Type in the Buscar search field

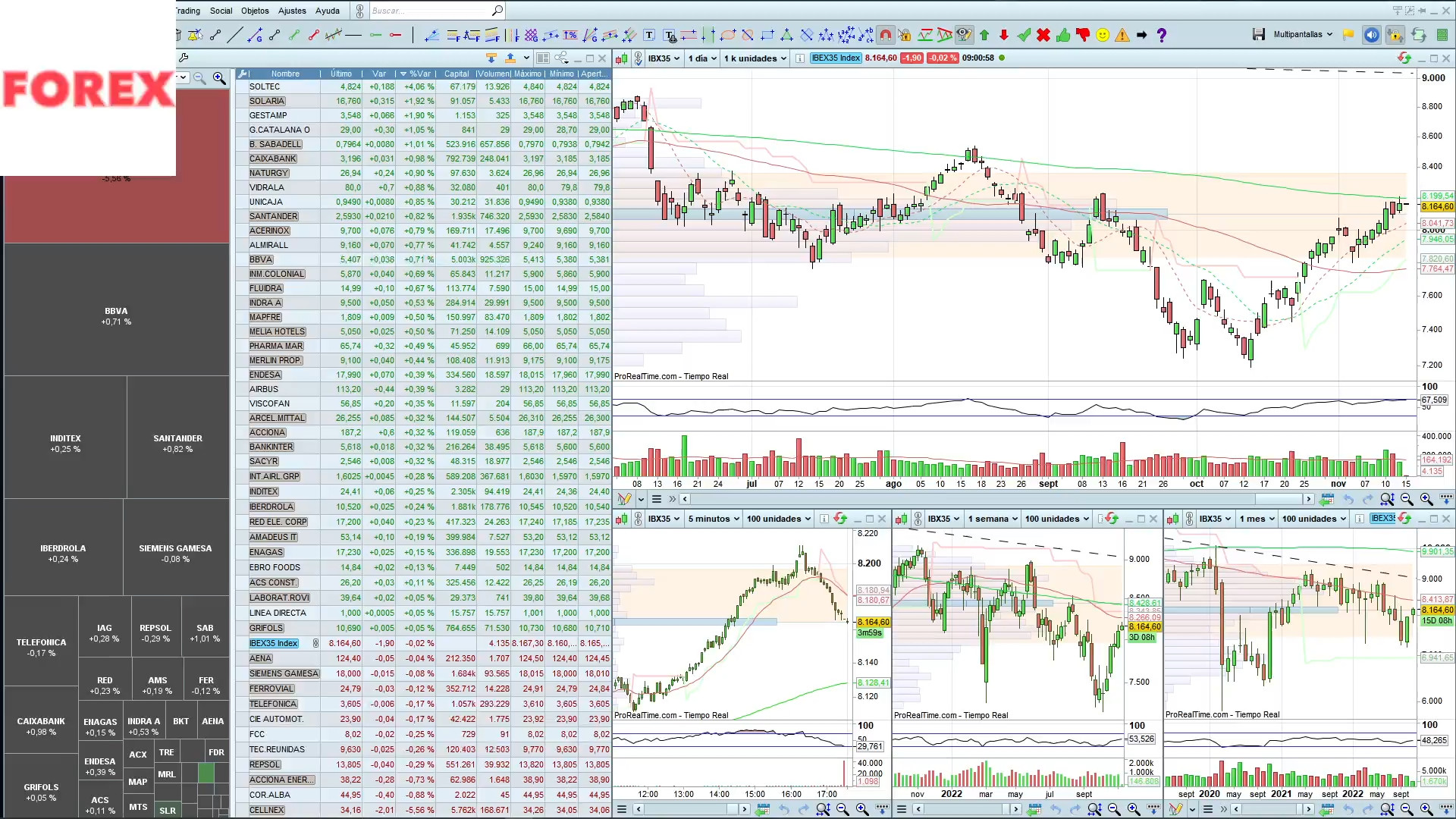pos(428,11)
